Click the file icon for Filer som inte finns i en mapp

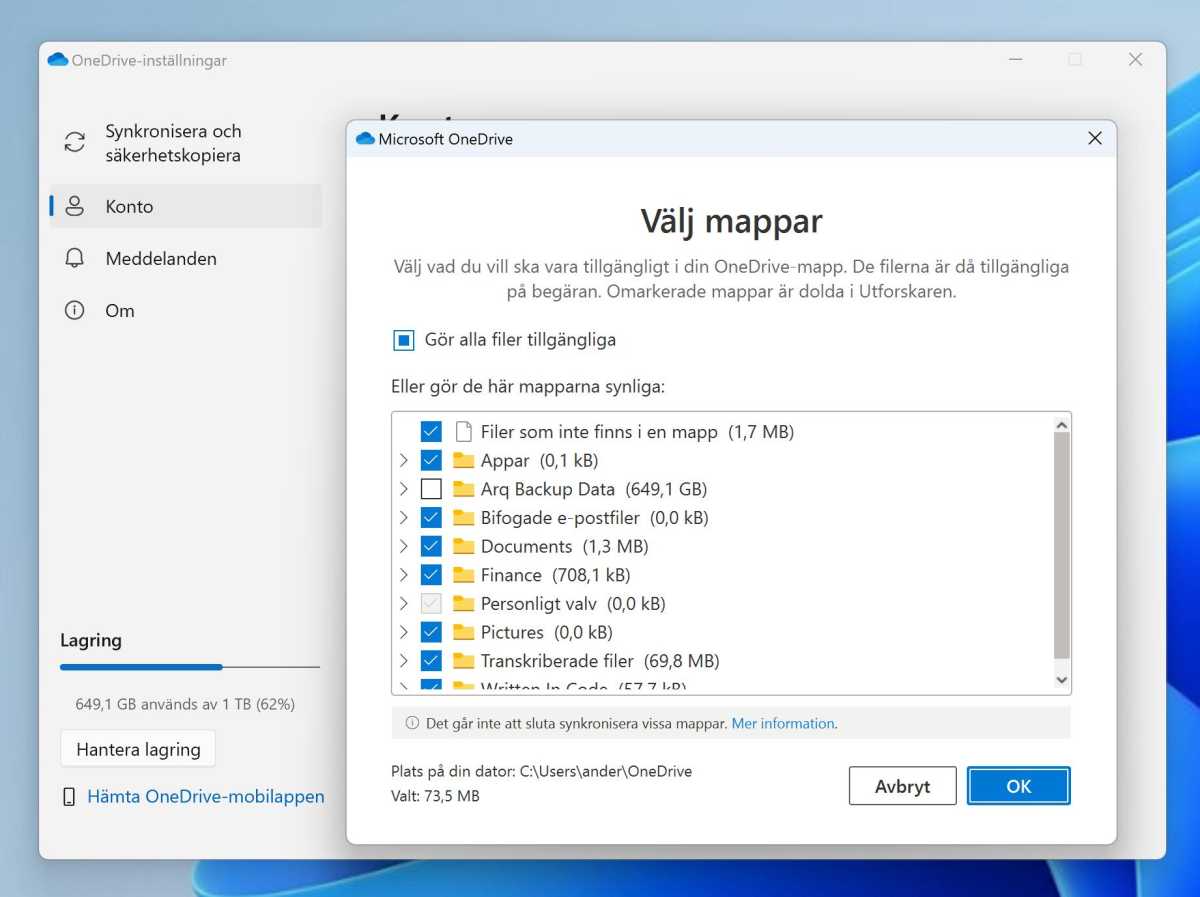[463, 431]
